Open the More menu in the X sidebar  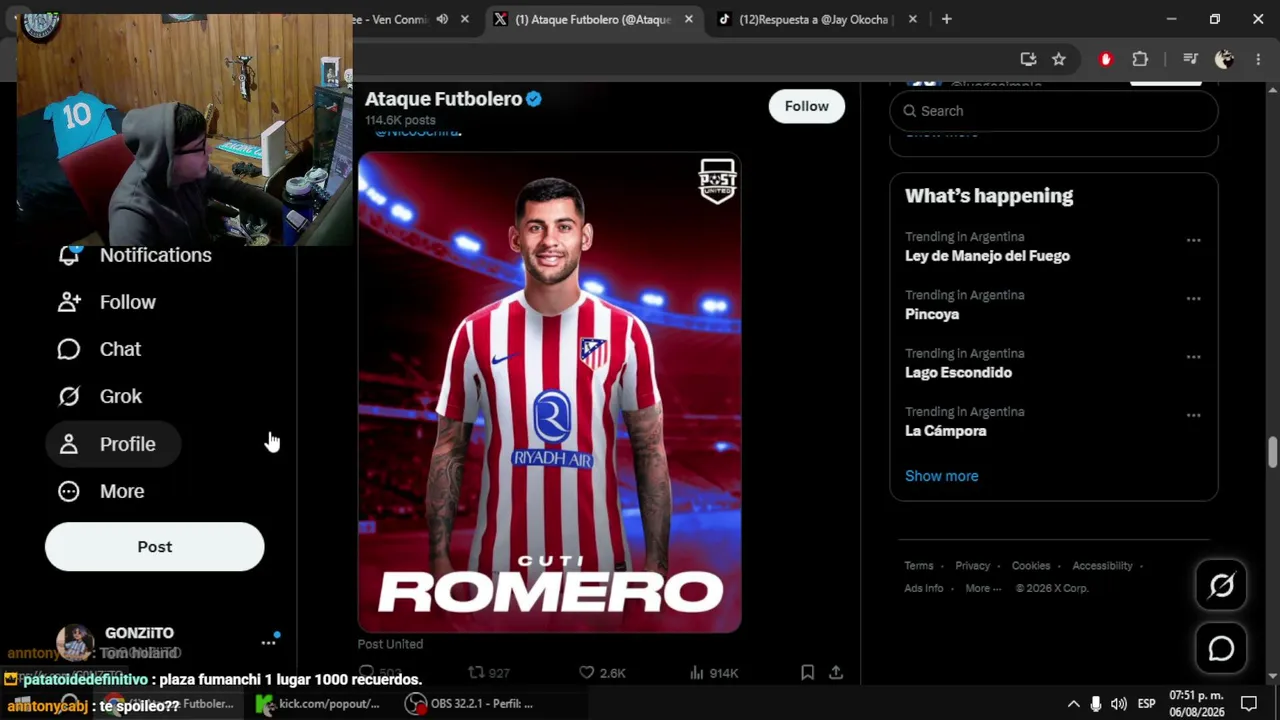coord(101,491)
